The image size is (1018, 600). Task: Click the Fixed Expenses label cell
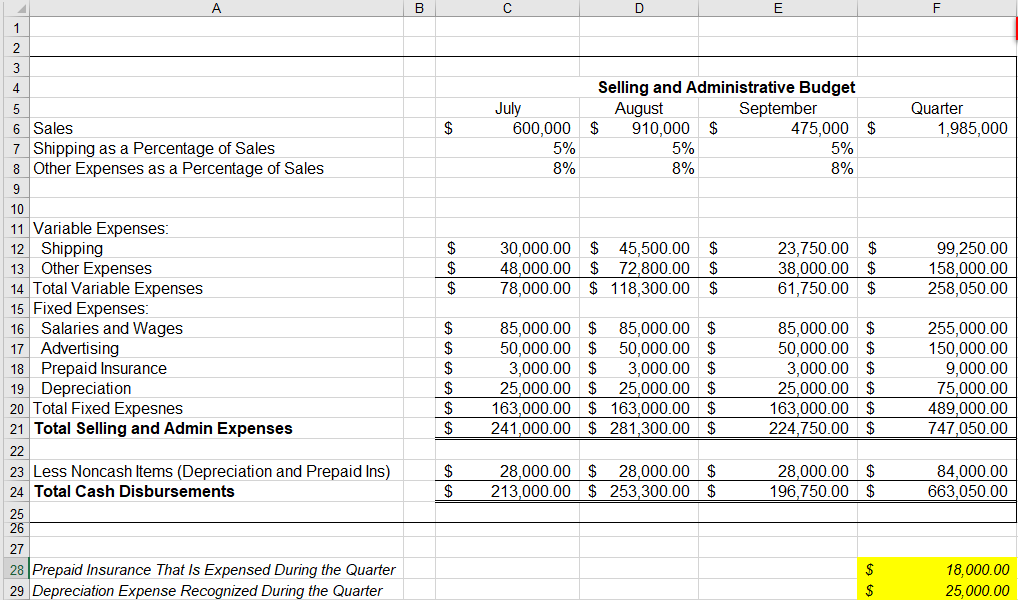pos(215,308)
